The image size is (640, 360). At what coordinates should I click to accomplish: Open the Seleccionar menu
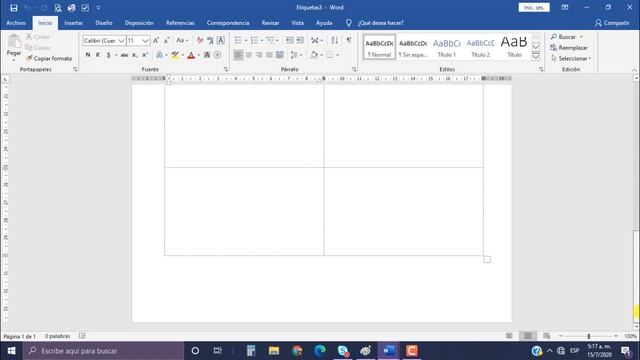571,58
